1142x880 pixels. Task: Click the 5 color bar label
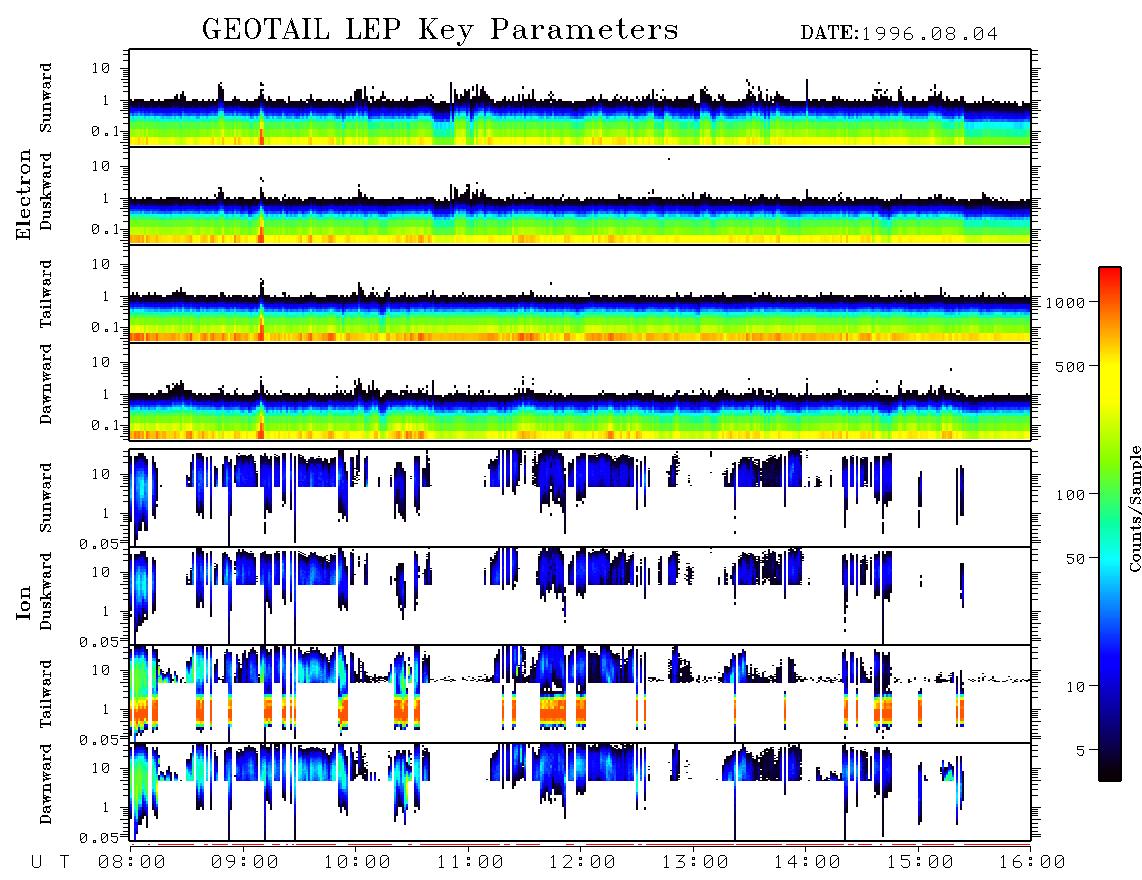[x=1081, y=751]
